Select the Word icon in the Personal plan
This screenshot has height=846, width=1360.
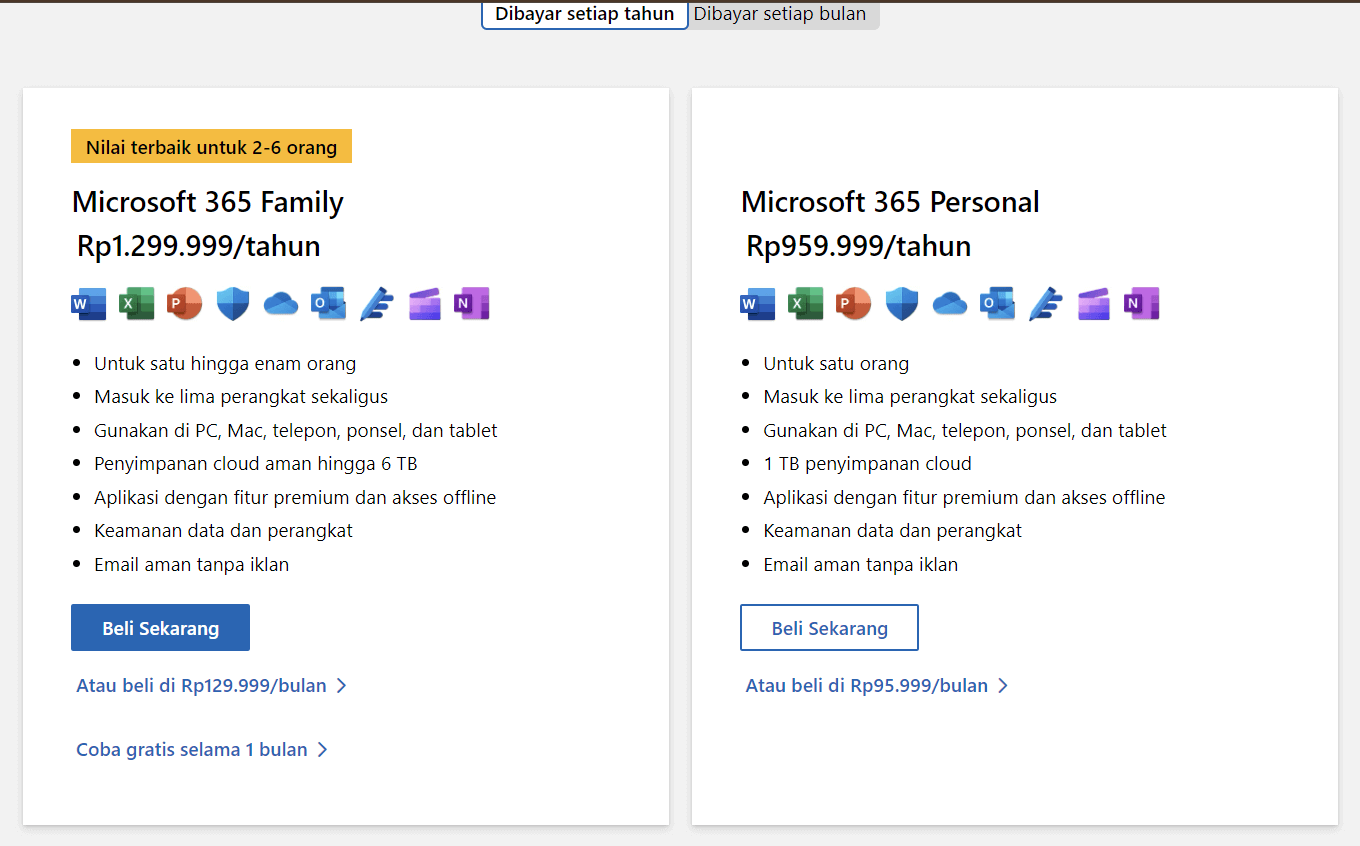(757, 303)
